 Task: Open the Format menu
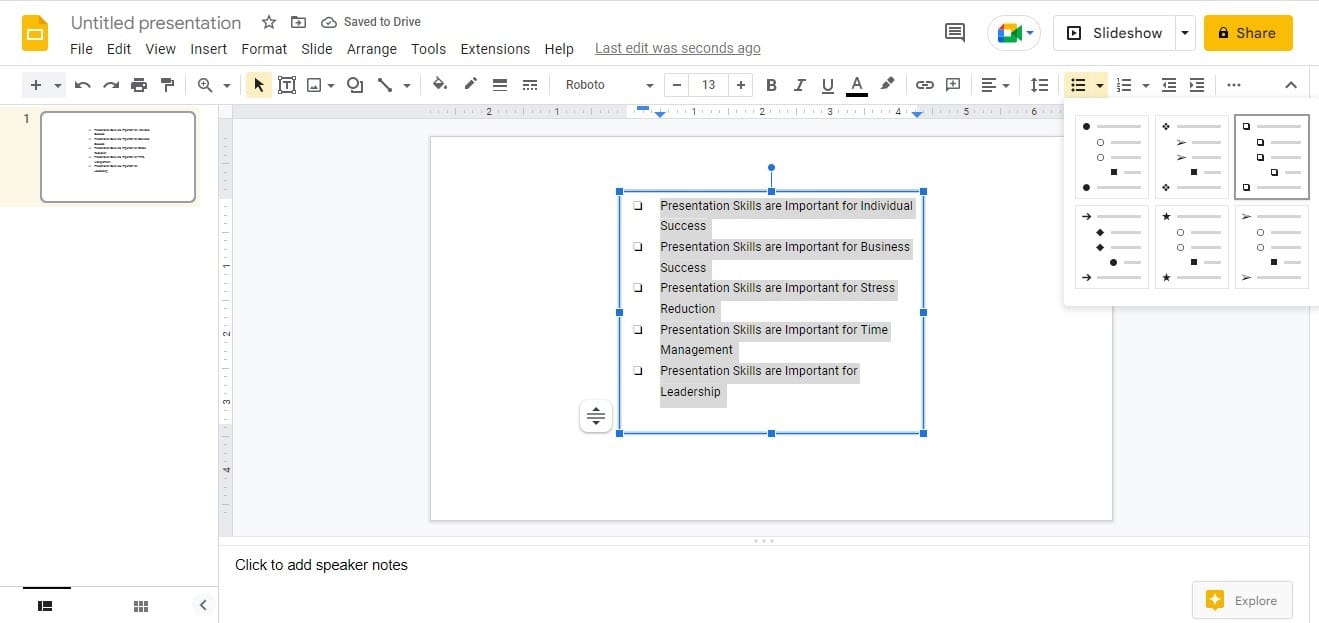264,48
